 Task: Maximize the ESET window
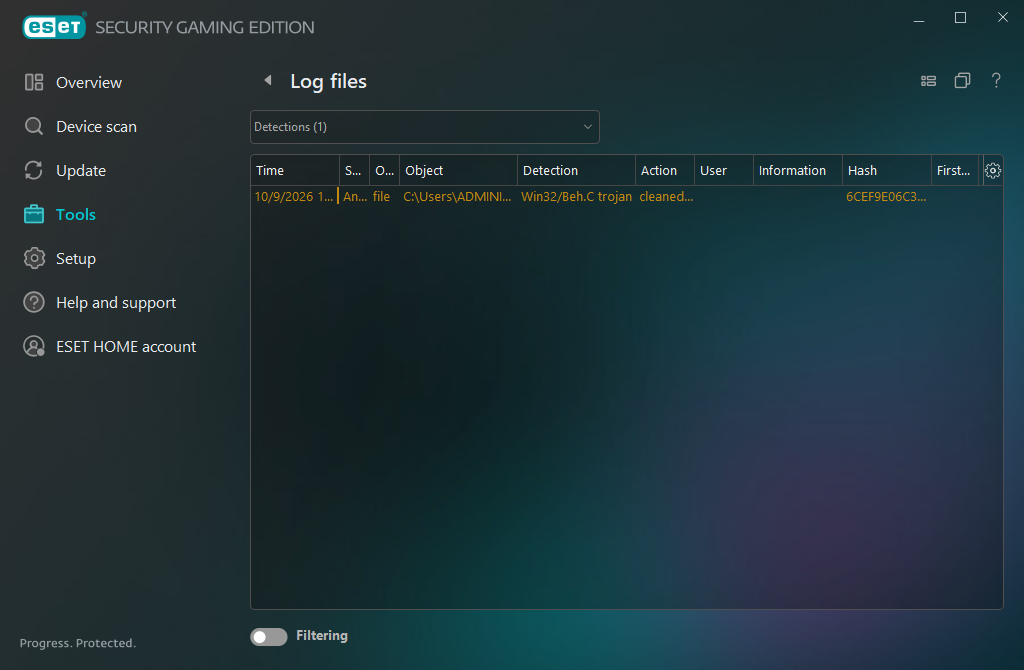point(961,18)
